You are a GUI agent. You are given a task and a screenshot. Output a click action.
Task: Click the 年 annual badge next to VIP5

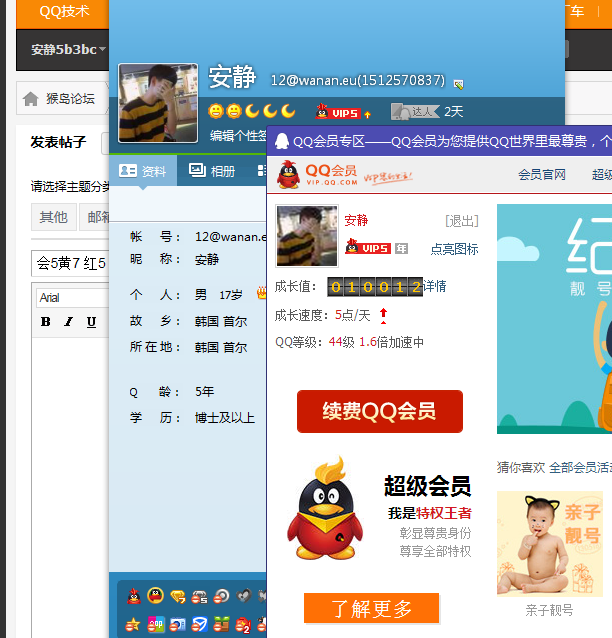point(402,248)
